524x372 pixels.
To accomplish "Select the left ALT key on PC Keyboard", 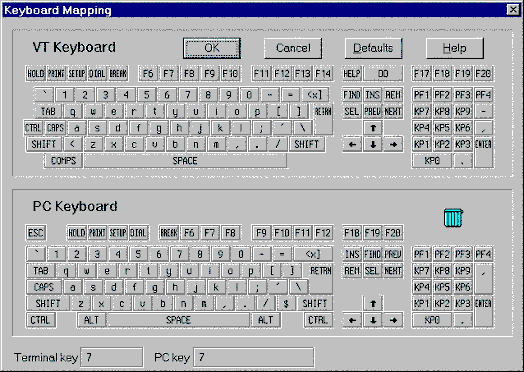I will (x=92, y=320).
